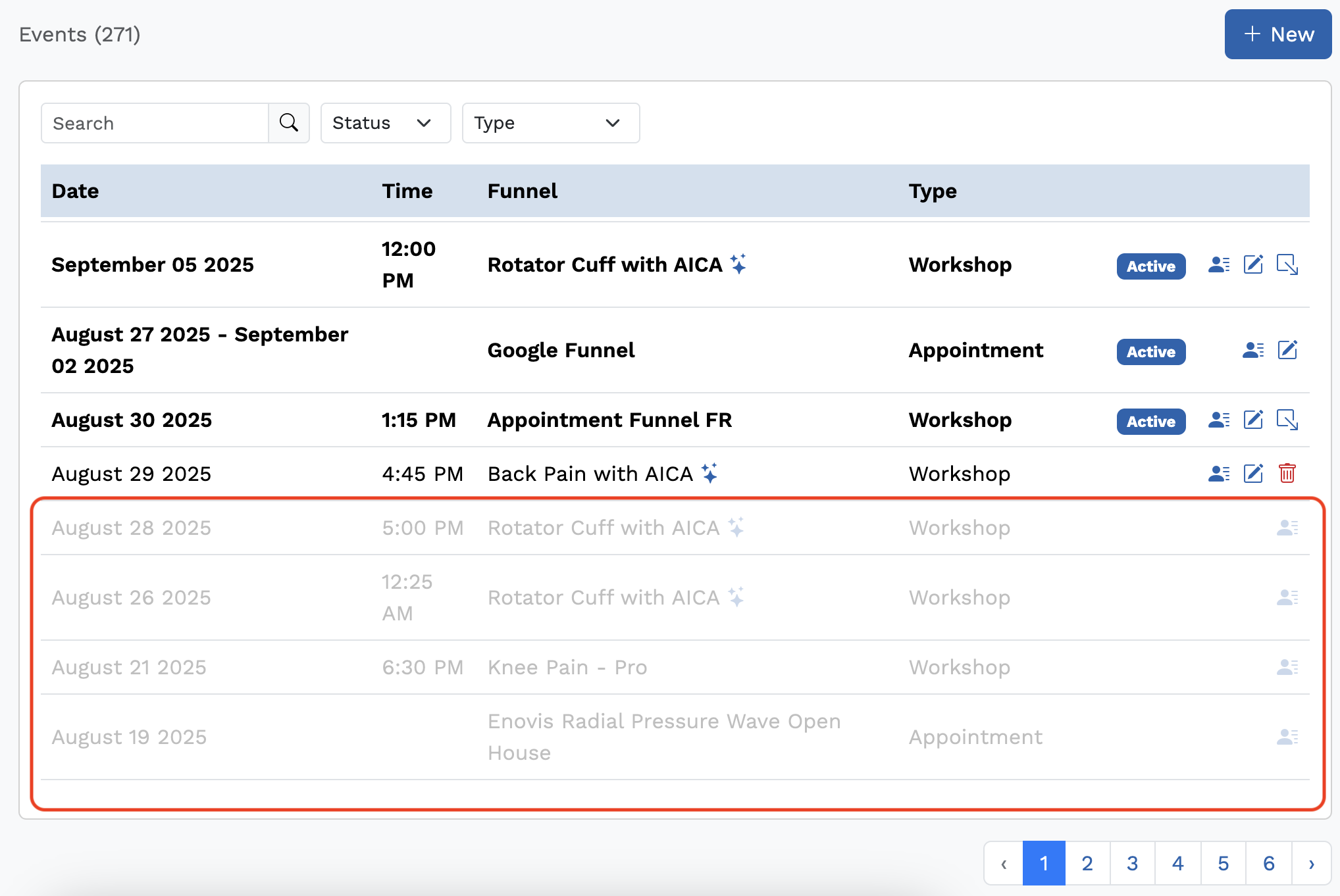
Task: View attendees of Google Funnel appointment
Action: (1252, 351)
